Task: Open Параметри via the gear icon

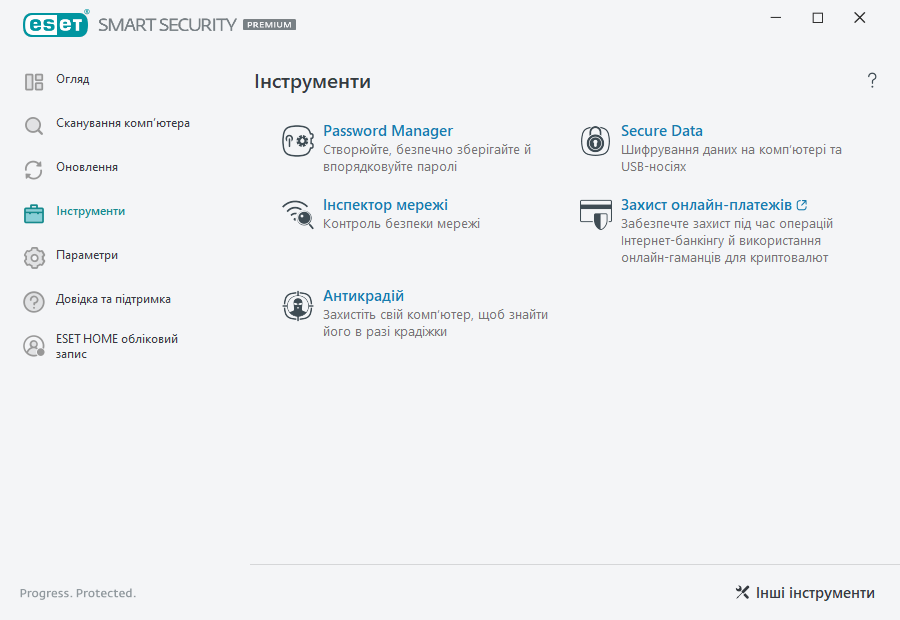Action: pos(33,256)
